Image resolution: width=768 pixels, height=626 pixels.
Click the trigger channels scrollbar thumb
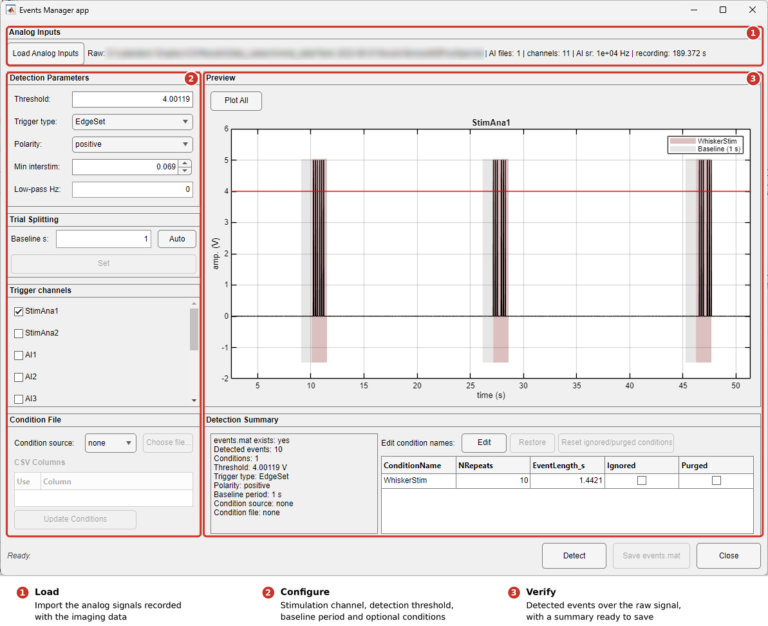194,329
